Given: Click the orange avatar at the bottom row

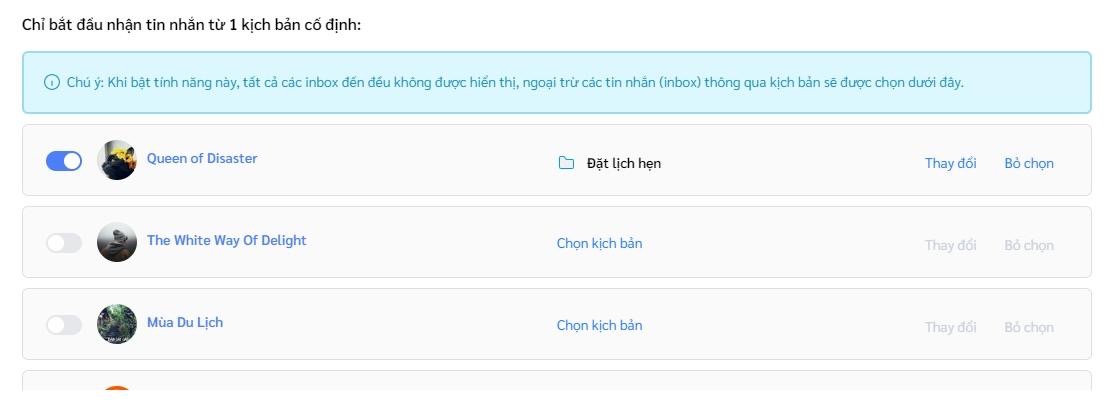Looking at the screenshot, I should [117, 388].
